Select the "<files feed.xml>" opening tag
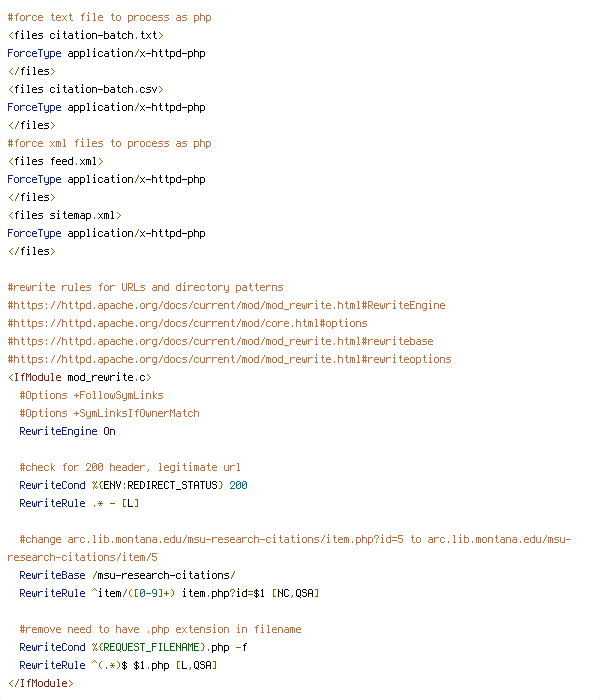 (x=56, y=161)
